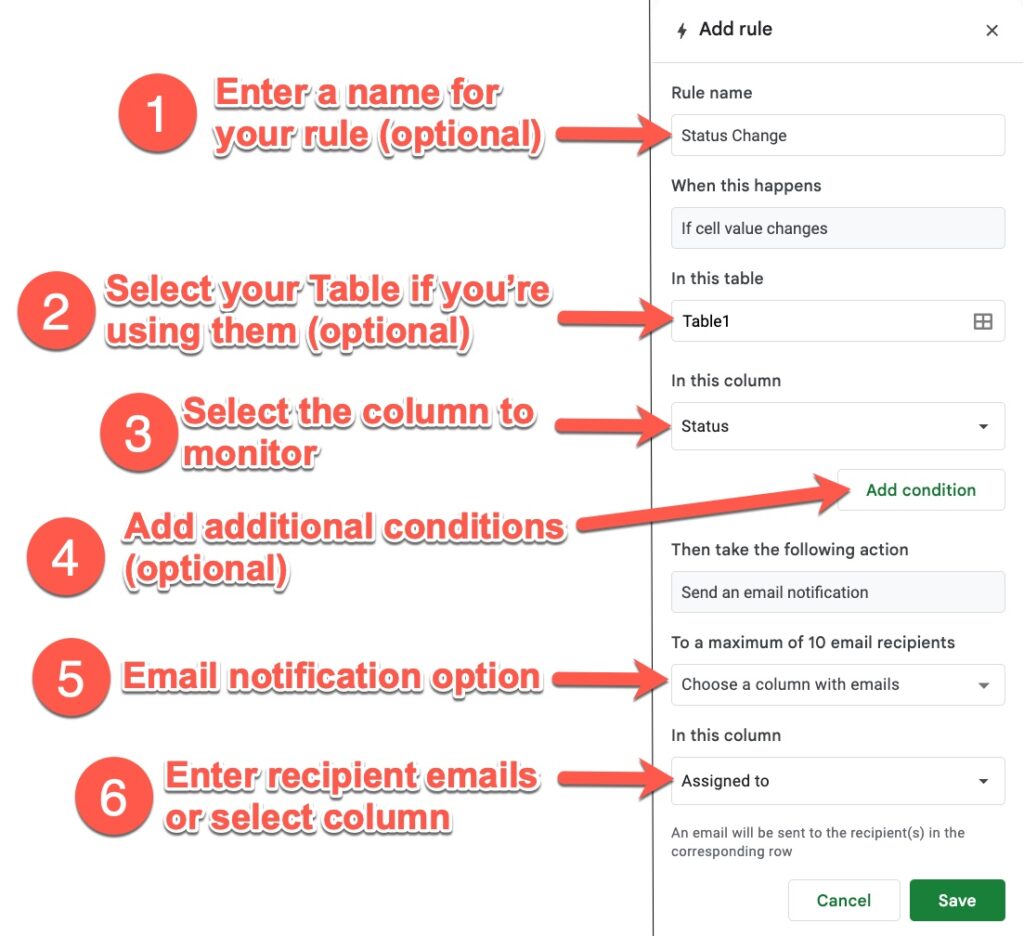Click the red number 3 circle badge
This screenshot has height=936, width=1024.
138,433
